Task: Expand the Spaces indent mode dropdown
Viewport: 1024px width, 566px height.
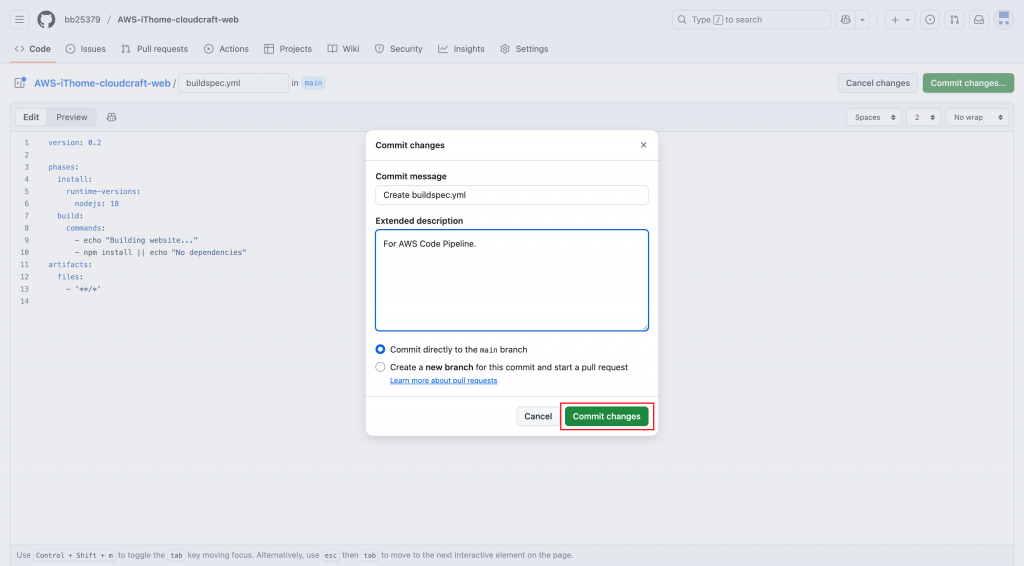Action: pos(873,117)
